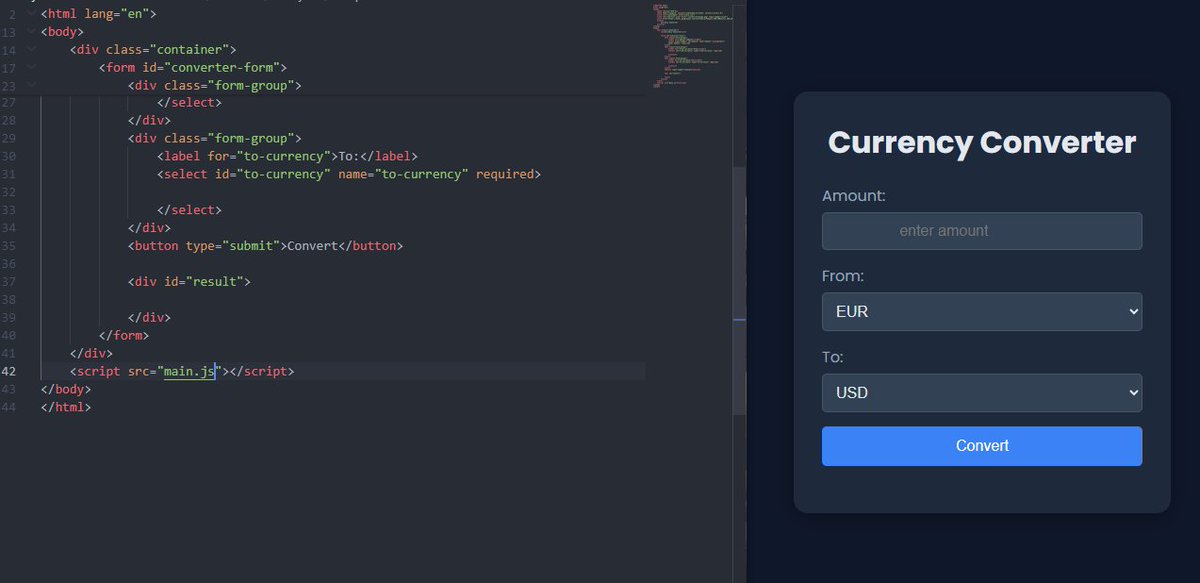Viewport: 1200px width, 583px height.
Task: Click the html lang="en" code line
Action: tap(99, 14)
